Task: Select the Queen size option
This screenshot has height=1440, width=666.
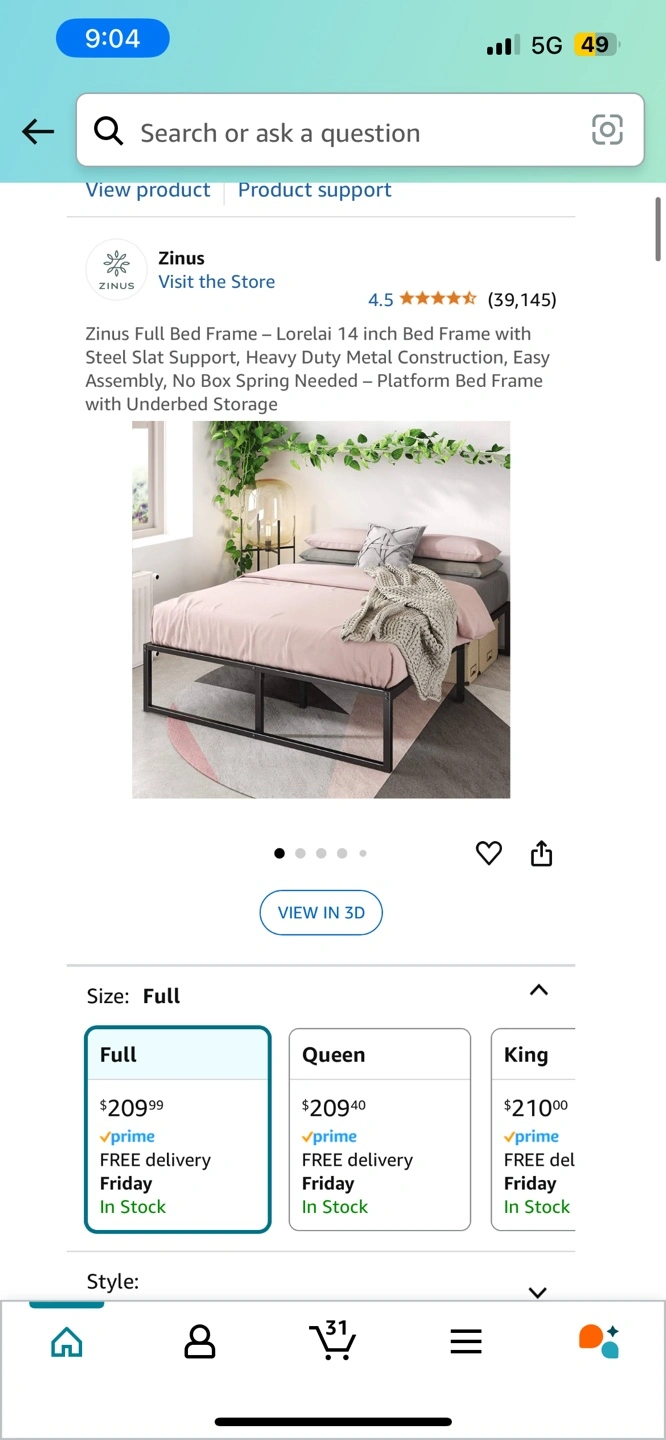Action: click(x=380, y=1129)
